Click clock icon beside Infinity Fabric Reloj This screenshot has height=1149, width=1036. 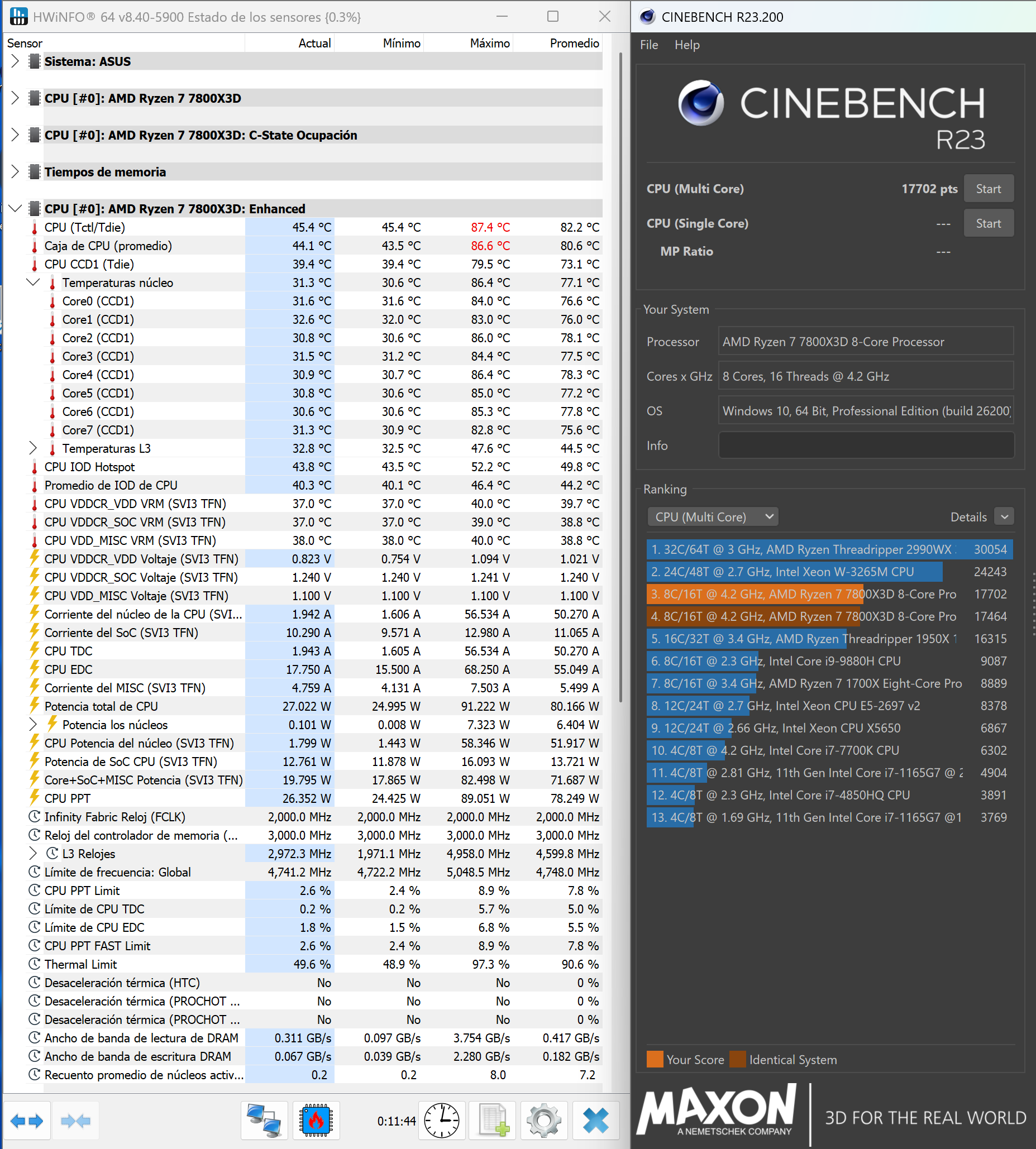(34, 817)
